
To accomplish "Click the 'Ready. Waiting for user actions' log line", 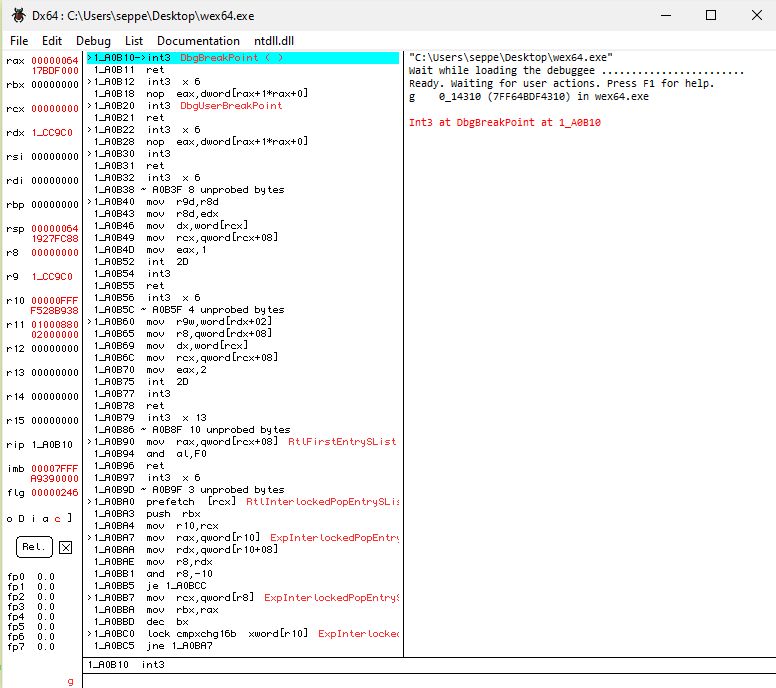I will point(561,84).
